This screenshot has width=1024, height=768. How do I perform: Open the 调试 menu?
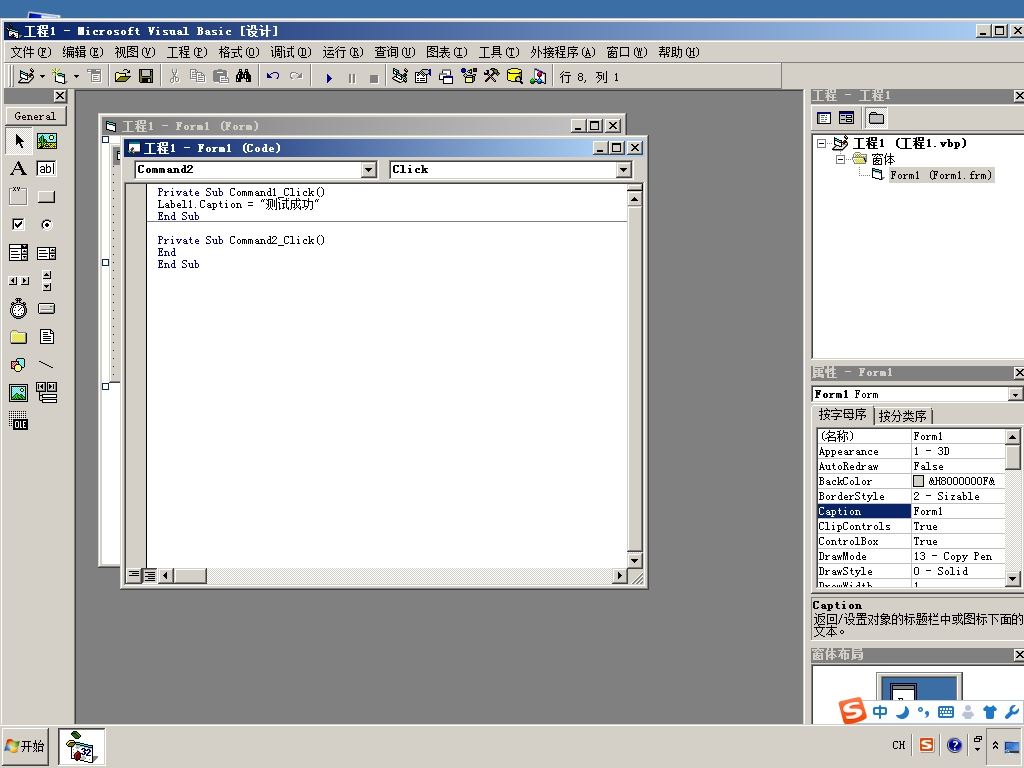[x=291, y=52]
